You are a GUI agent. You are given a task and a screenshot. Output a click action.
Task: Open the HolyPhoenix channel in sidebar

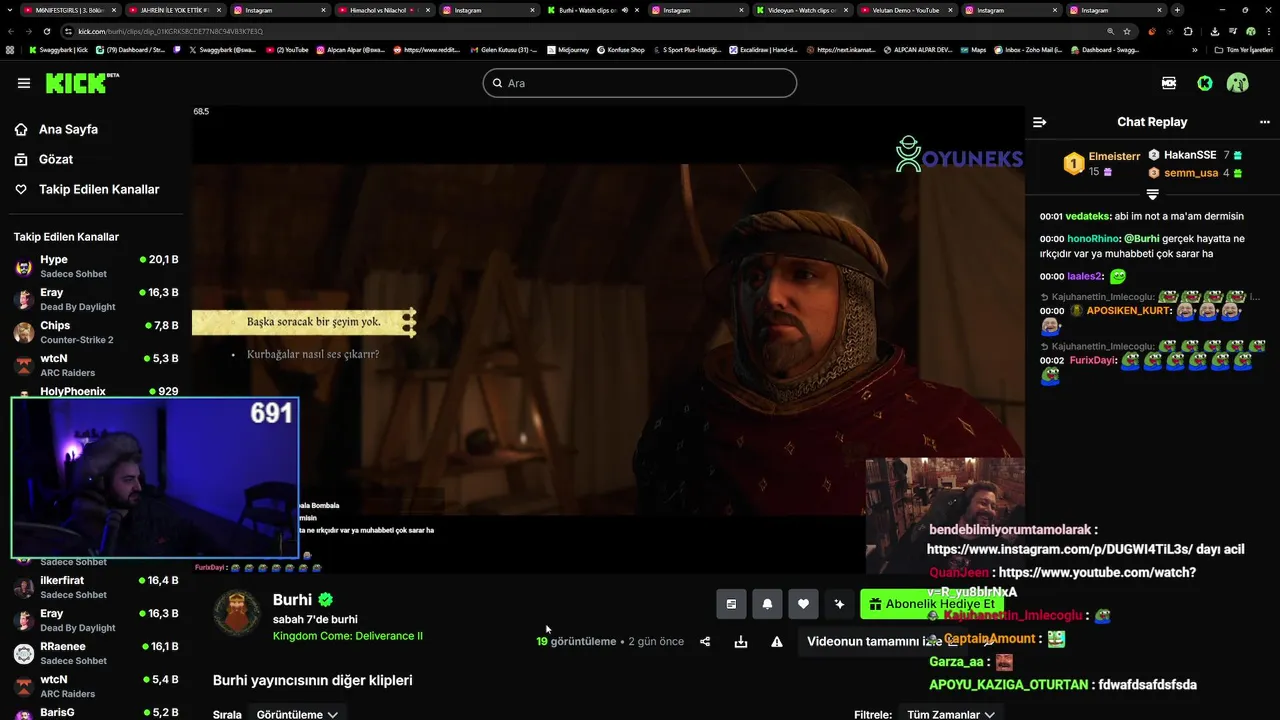96,391
